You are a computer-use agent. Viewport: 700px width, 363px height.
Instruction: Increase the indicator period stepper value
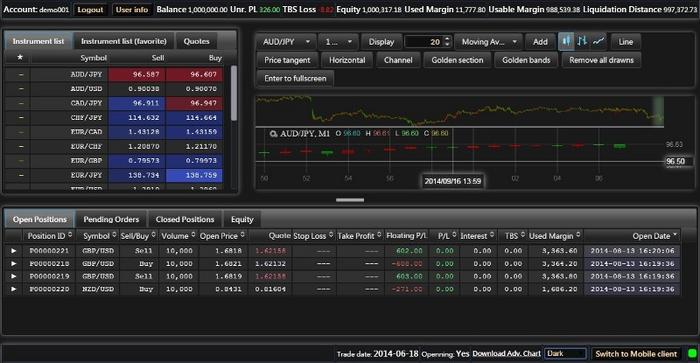coord(447,39)
